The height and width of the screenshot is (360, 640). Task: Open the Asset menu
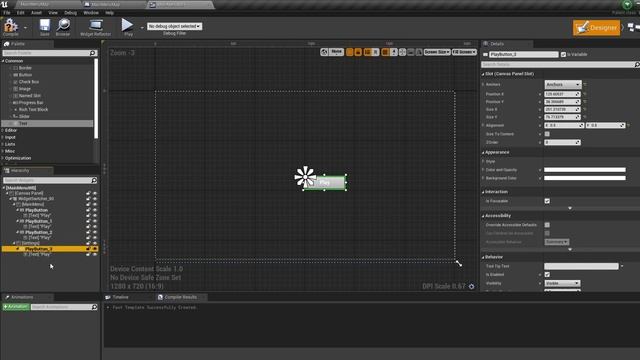pos(36,13)
